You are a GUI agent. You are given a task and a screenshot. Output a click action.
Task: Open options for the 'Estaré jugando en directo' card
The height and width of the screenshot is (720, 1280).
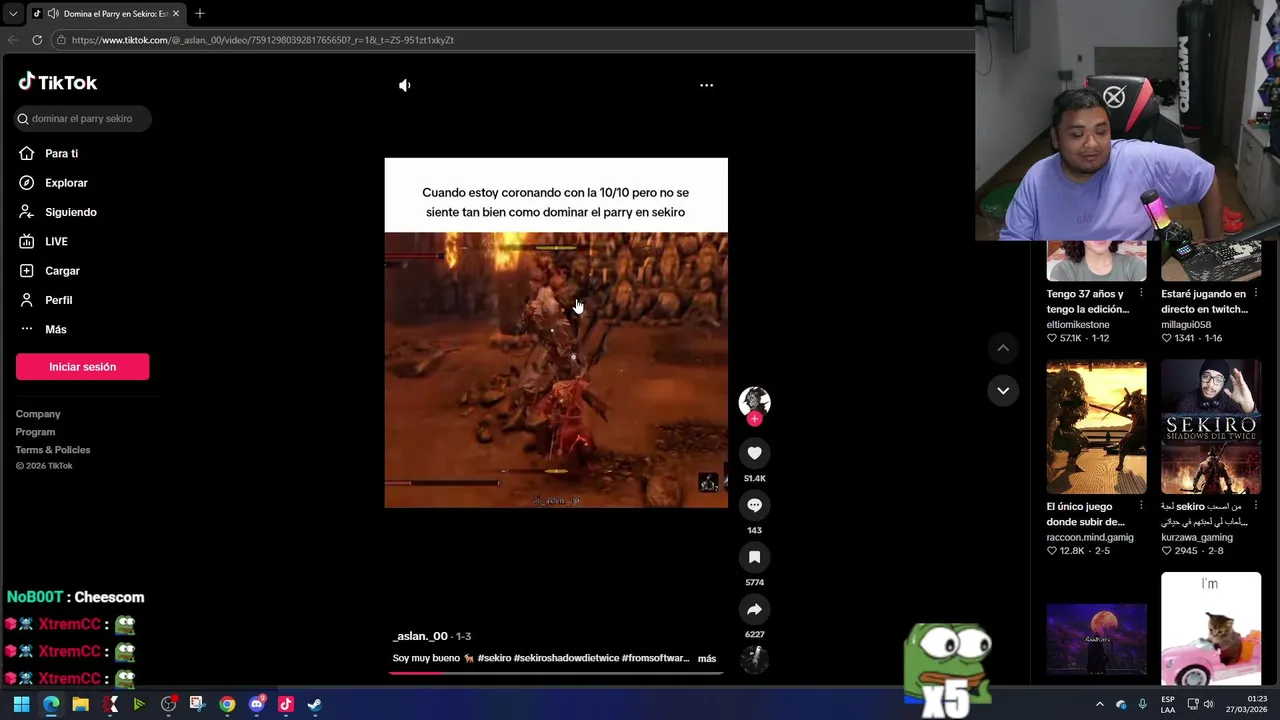coord(1255,294)
